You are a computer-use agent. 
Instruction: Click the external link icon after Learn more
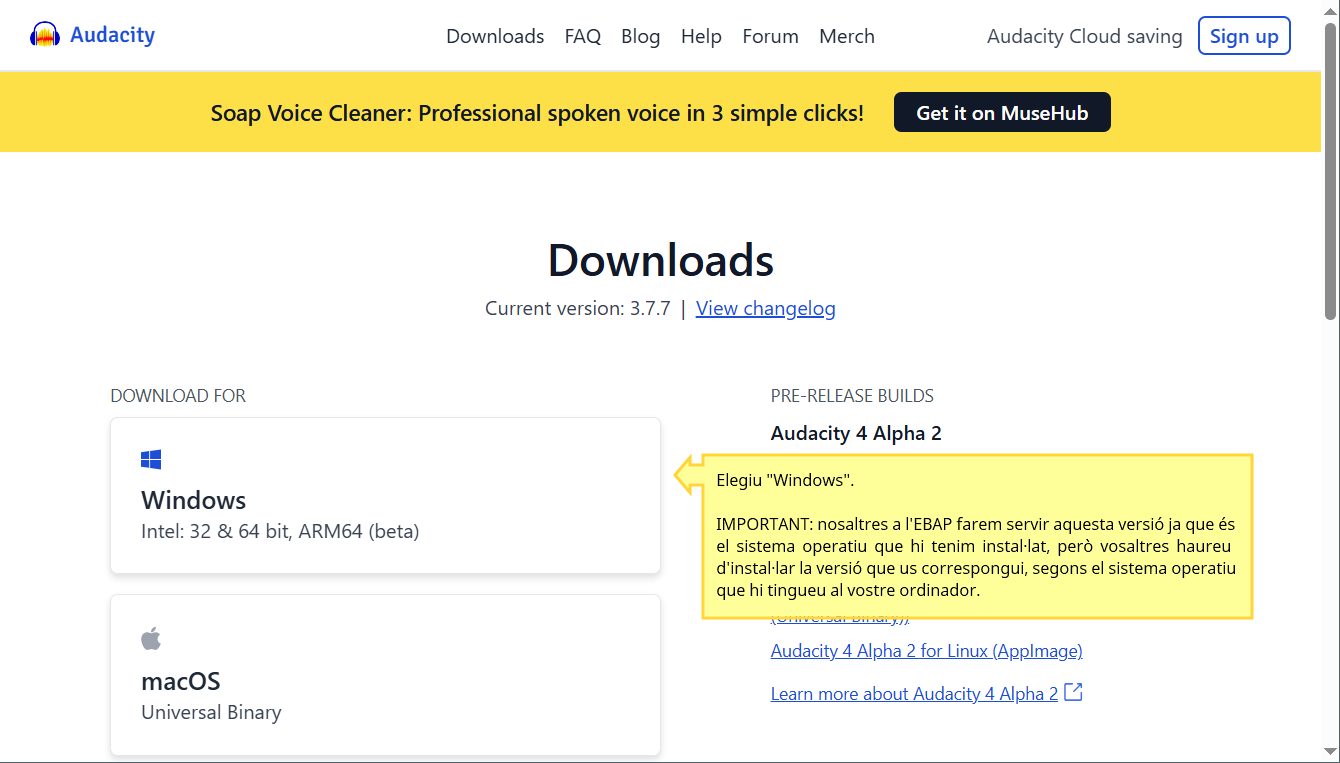pos(1073,692)
